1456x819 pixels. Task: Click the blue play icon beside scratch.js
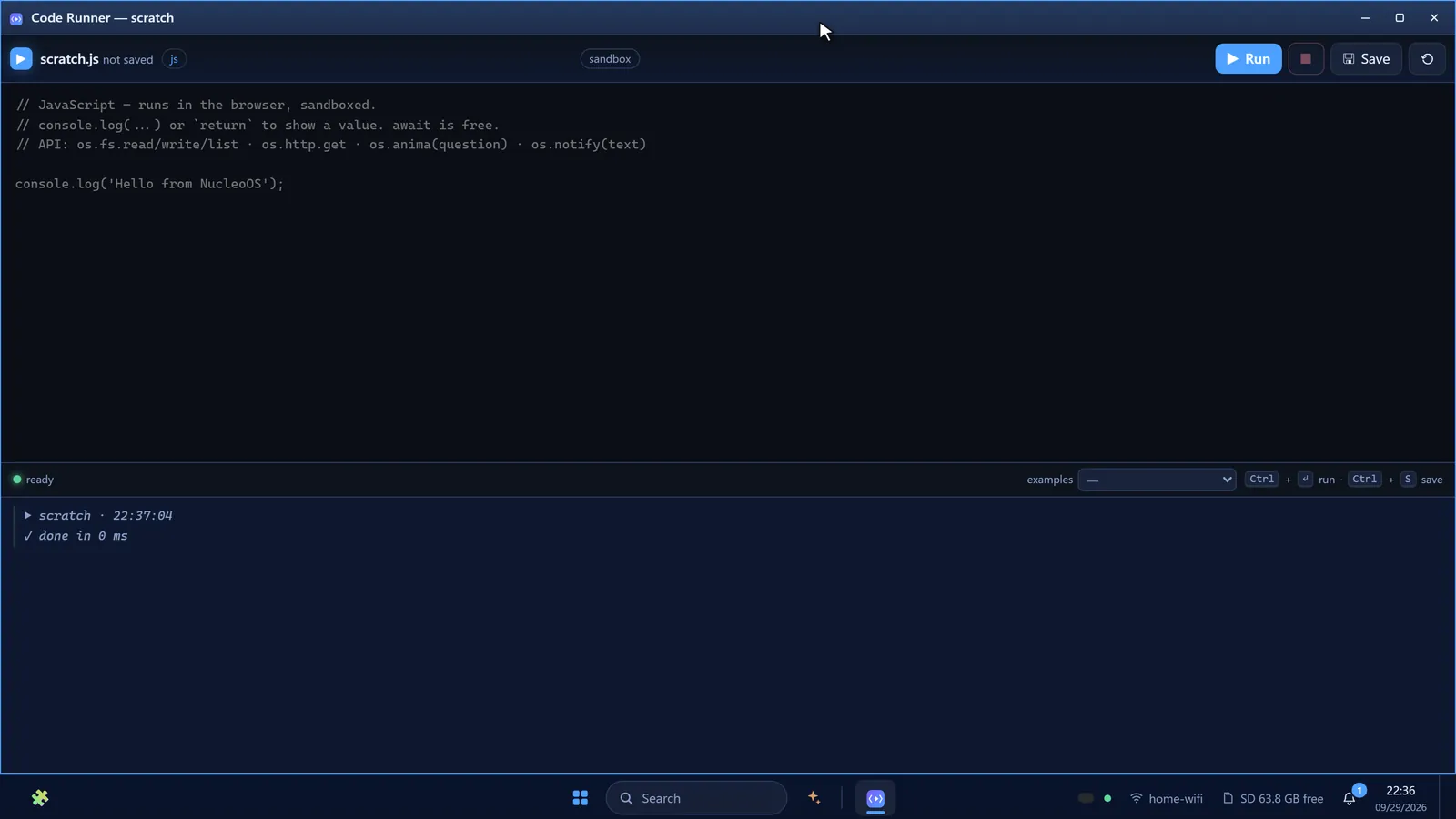(21, 59)
